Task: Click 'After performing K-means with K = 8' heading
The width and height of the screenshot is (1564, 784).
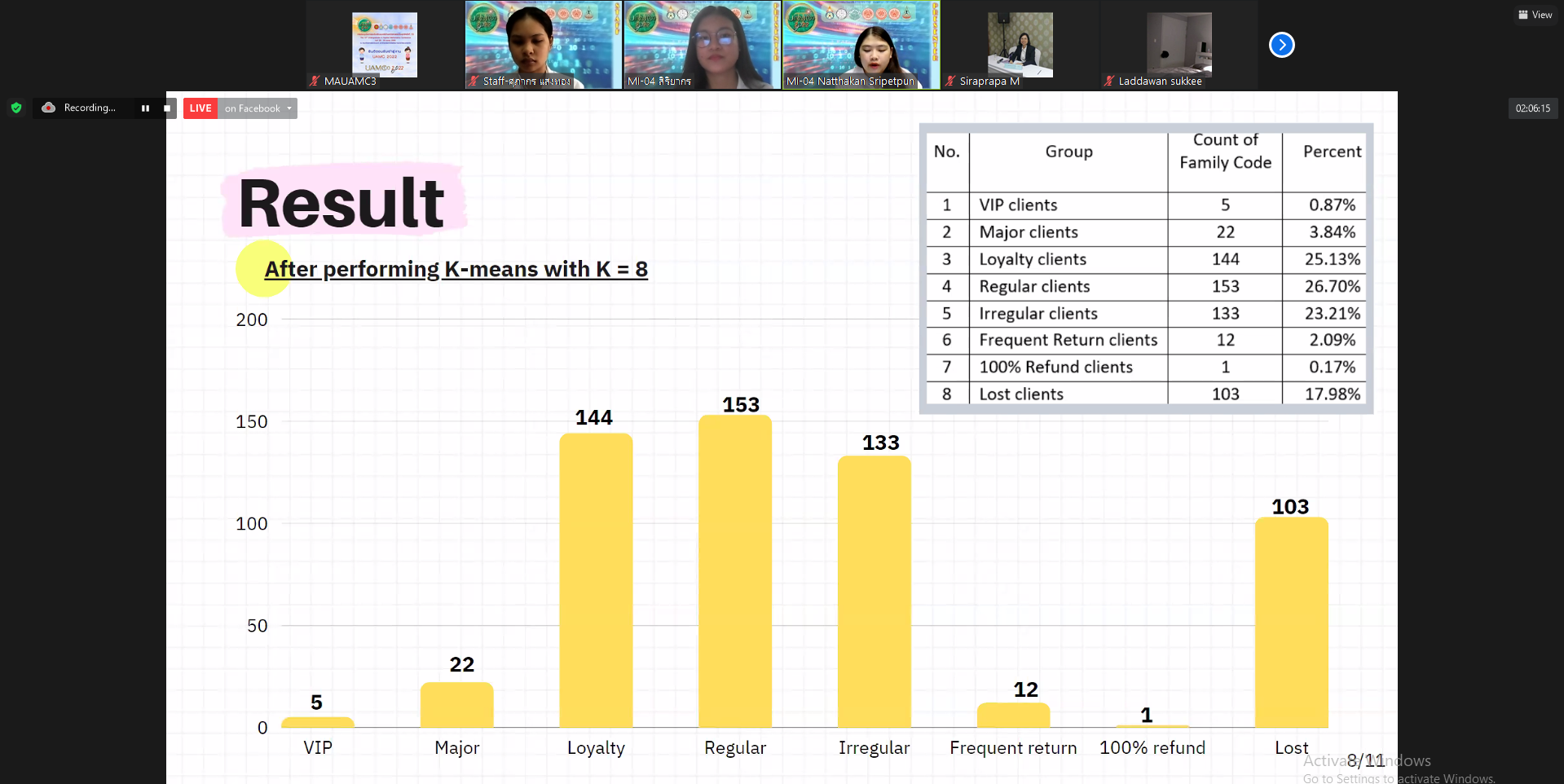Action: click(x=456, y=269)
